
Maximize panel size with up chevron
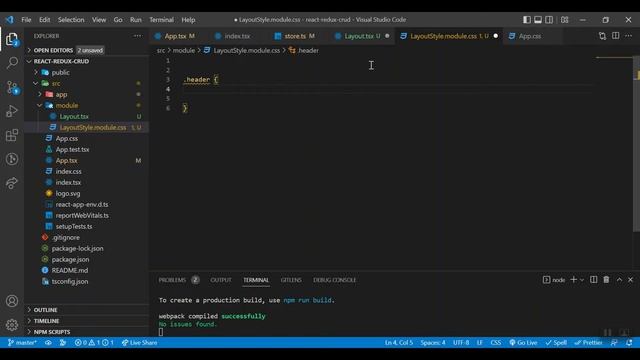[619, 280]
